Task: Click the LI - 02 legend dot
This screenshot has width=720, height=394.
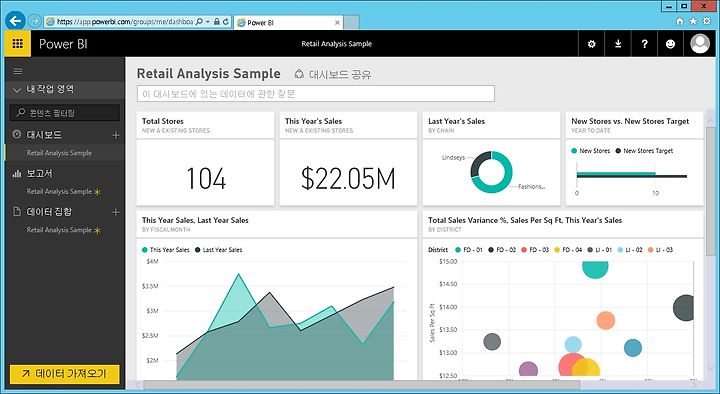Action: tap(620, 250)
